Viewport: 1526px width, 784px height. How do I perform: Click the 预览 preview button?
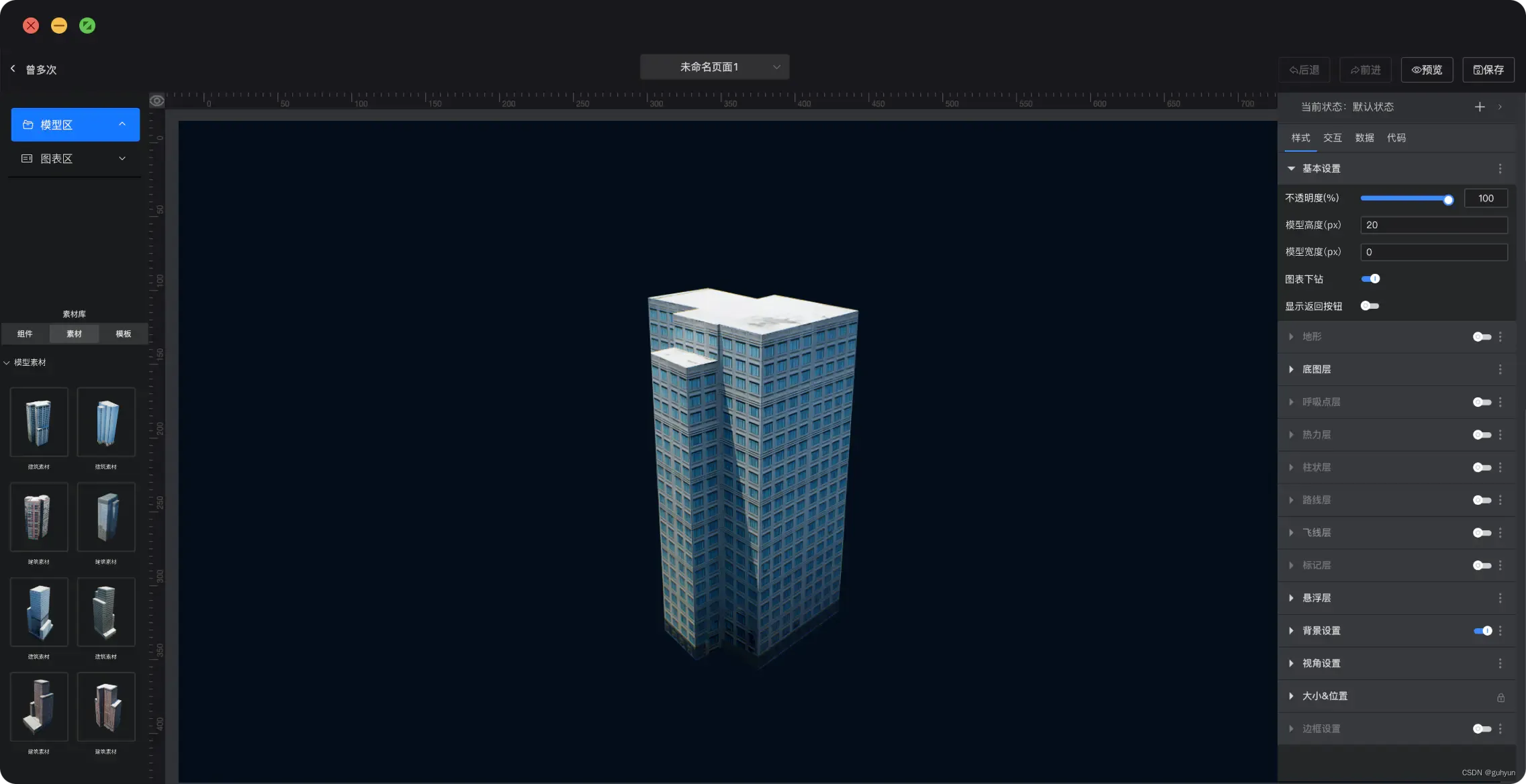coord(1427,70)
